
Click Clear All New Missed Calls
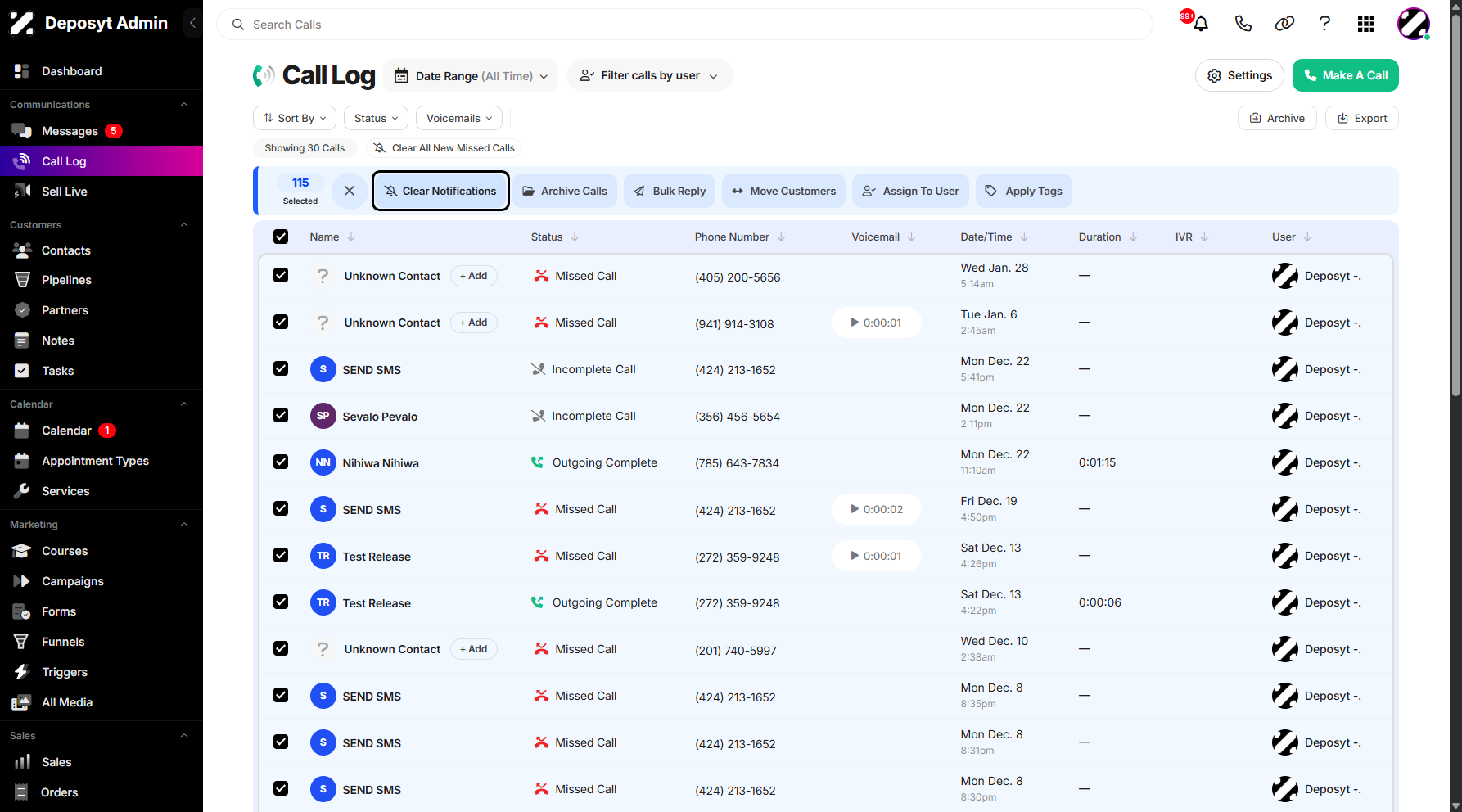(444, 148)
